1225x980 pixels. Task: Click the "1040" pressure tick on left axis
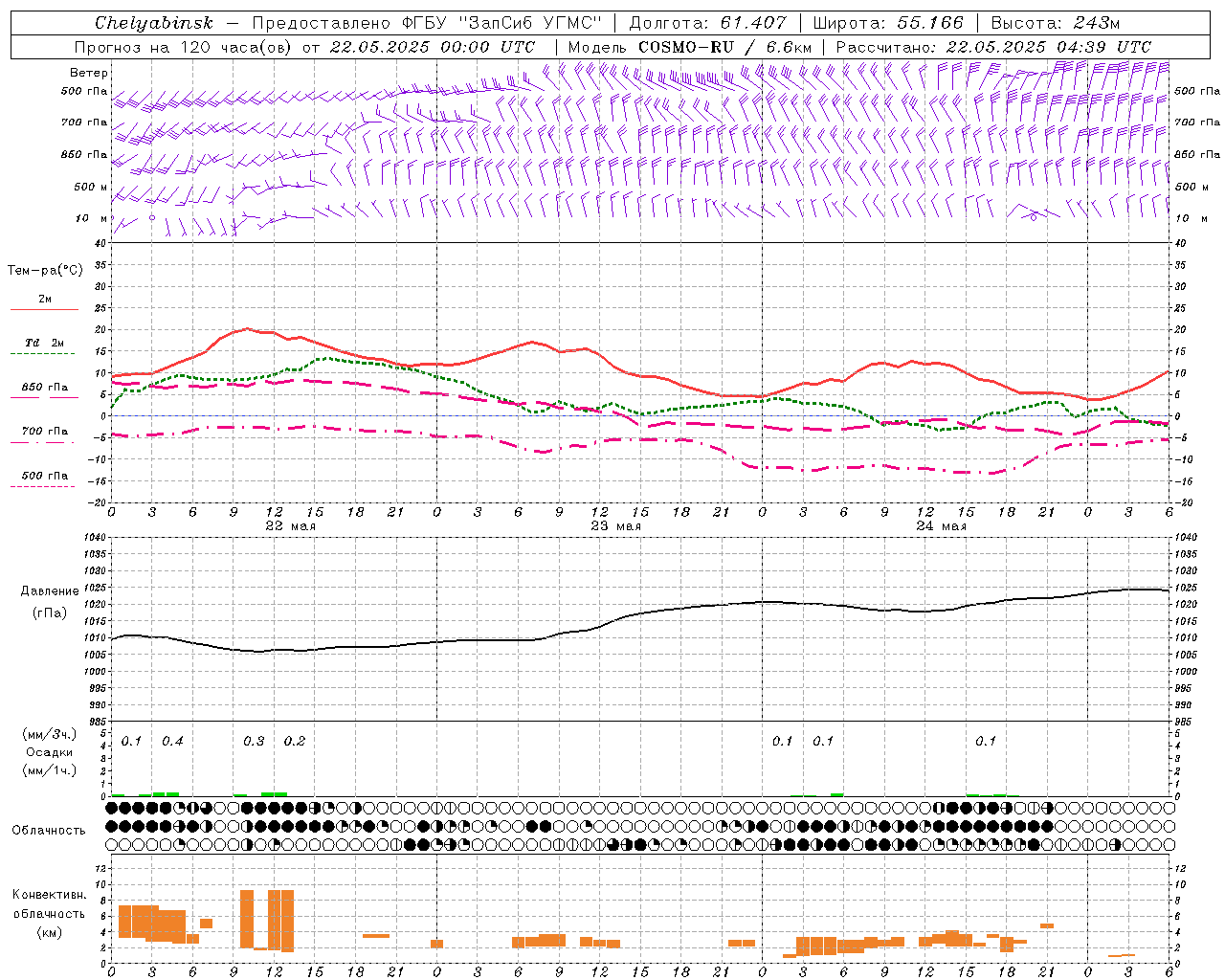(x=95, y=538)
